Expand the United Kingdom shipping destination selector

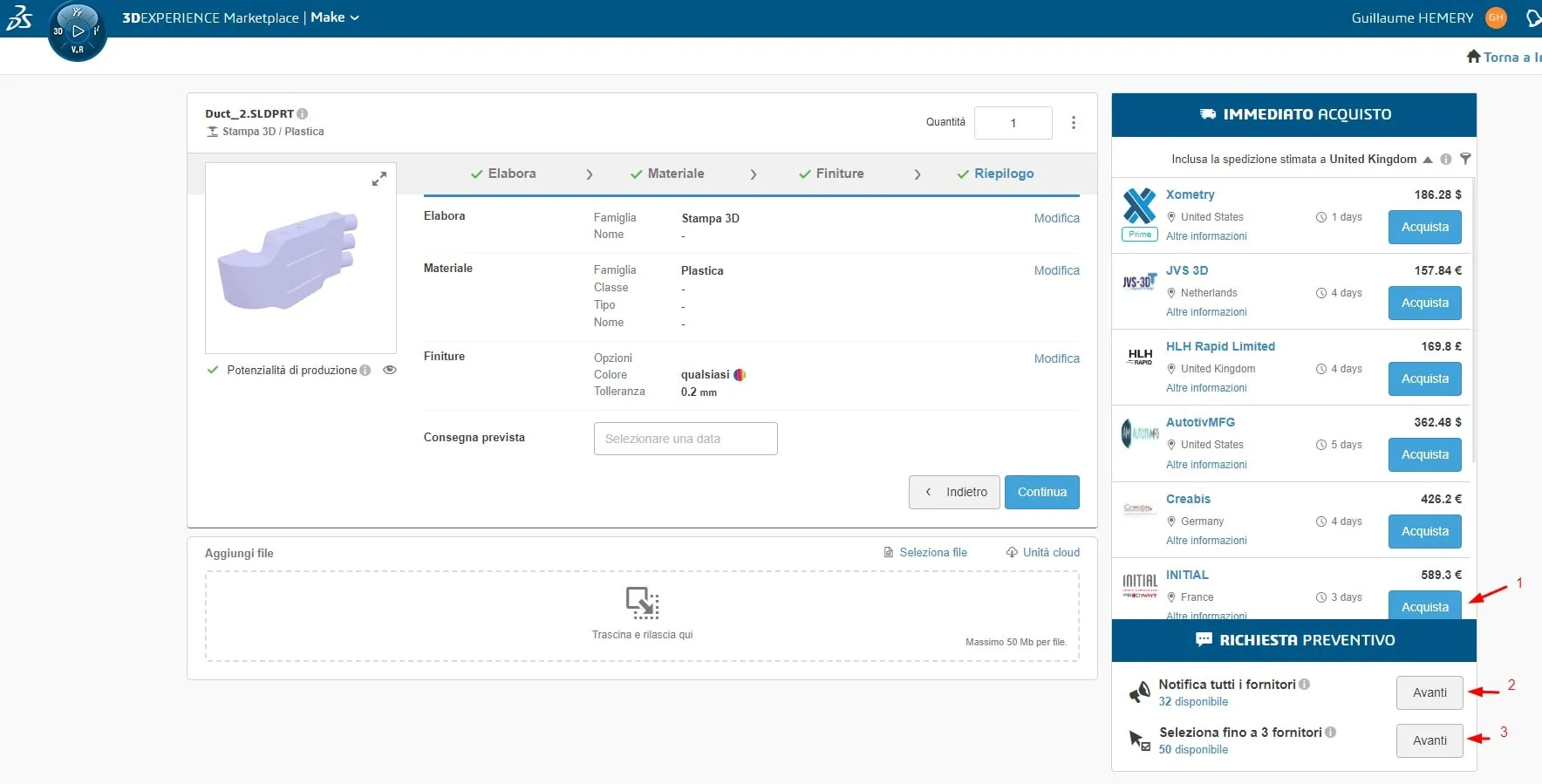click(x=1428, y=160)
